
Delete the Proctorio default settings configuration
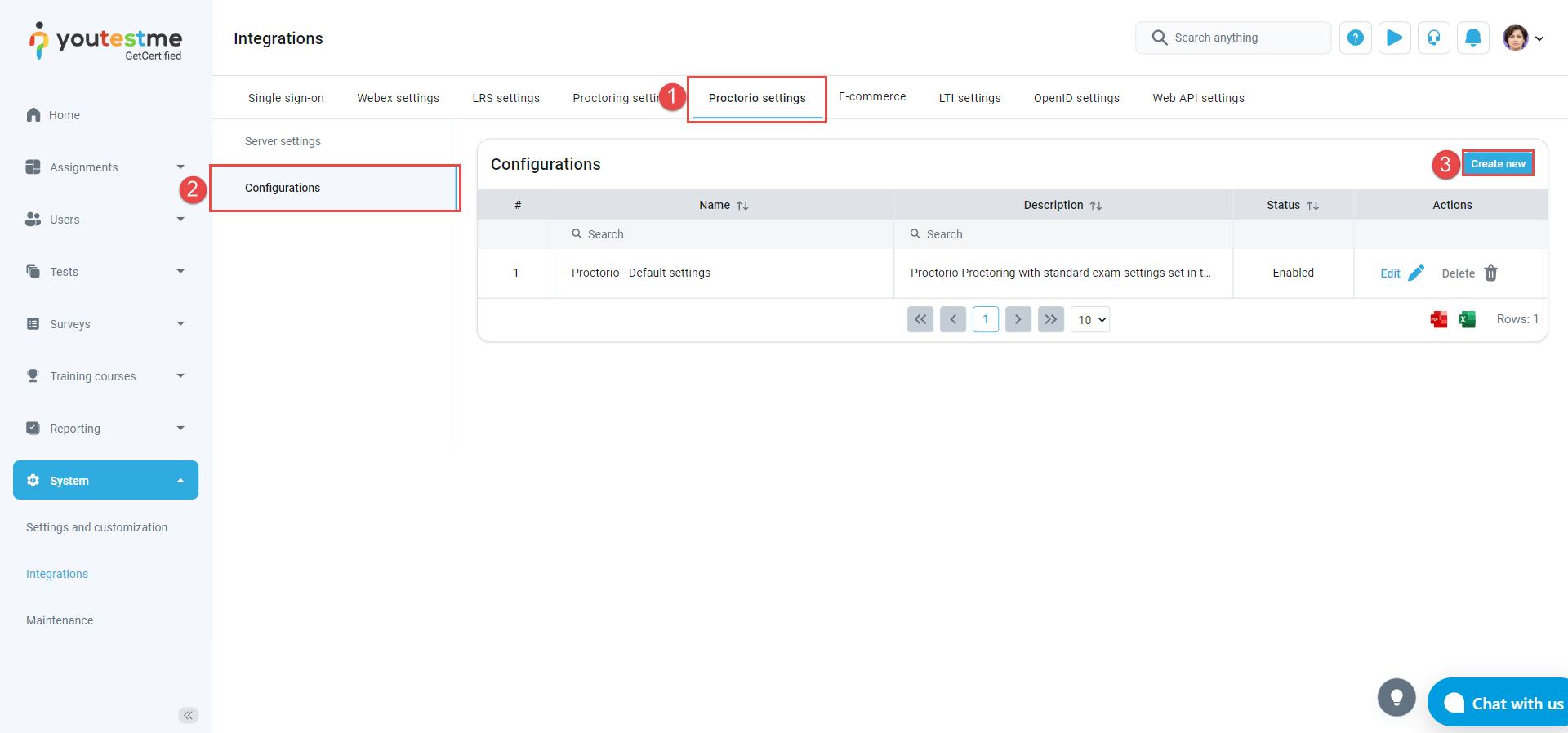click(1469, 273)
